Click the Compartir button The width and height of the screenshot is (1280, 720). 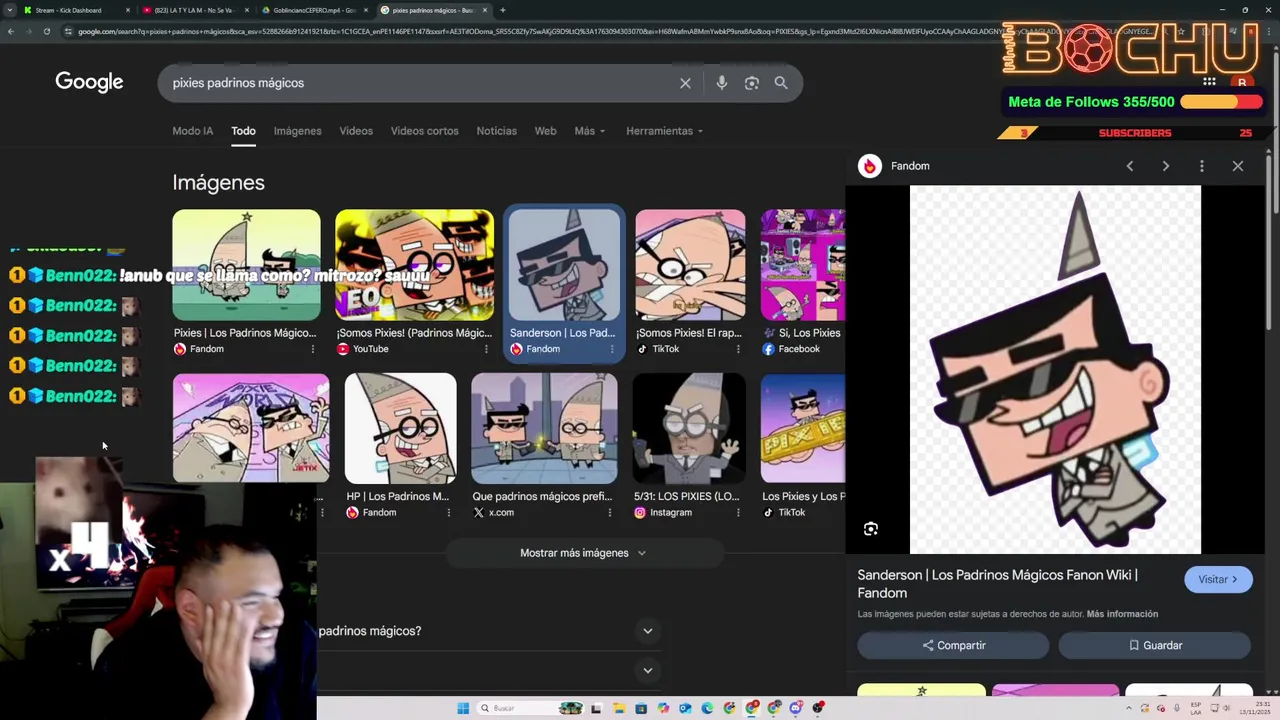(953, 645)
